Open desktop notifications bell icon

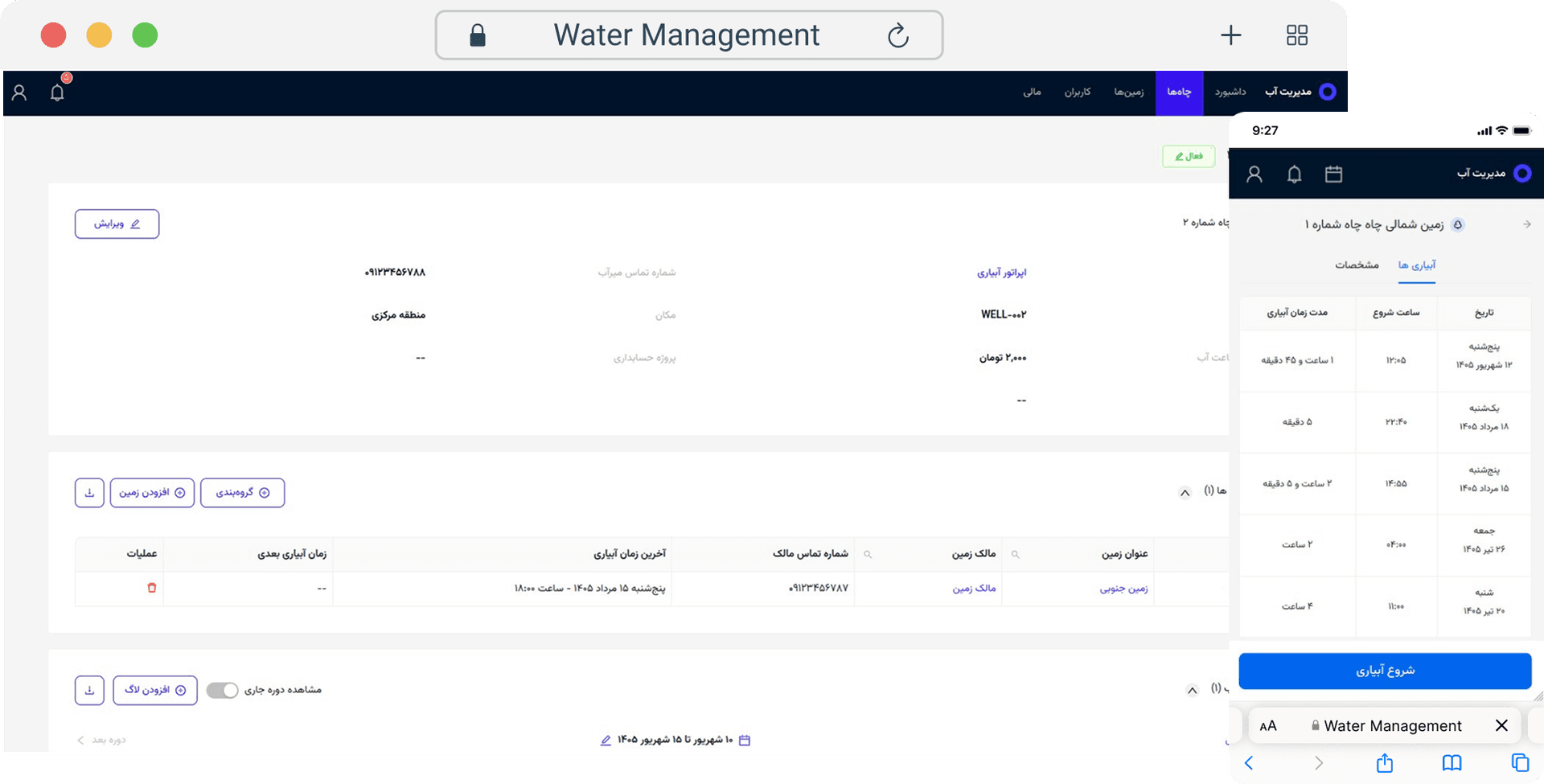click(x=57, y=92)
